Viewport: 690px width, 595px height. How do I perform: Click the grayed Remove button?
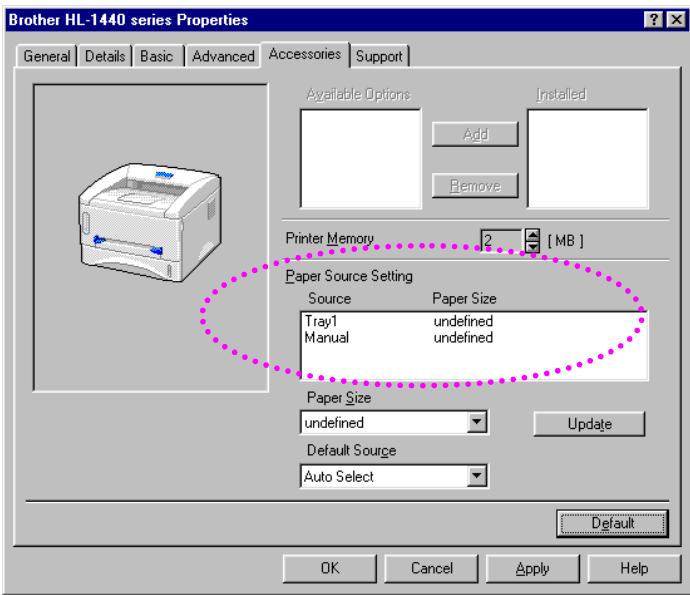(475, 186)
